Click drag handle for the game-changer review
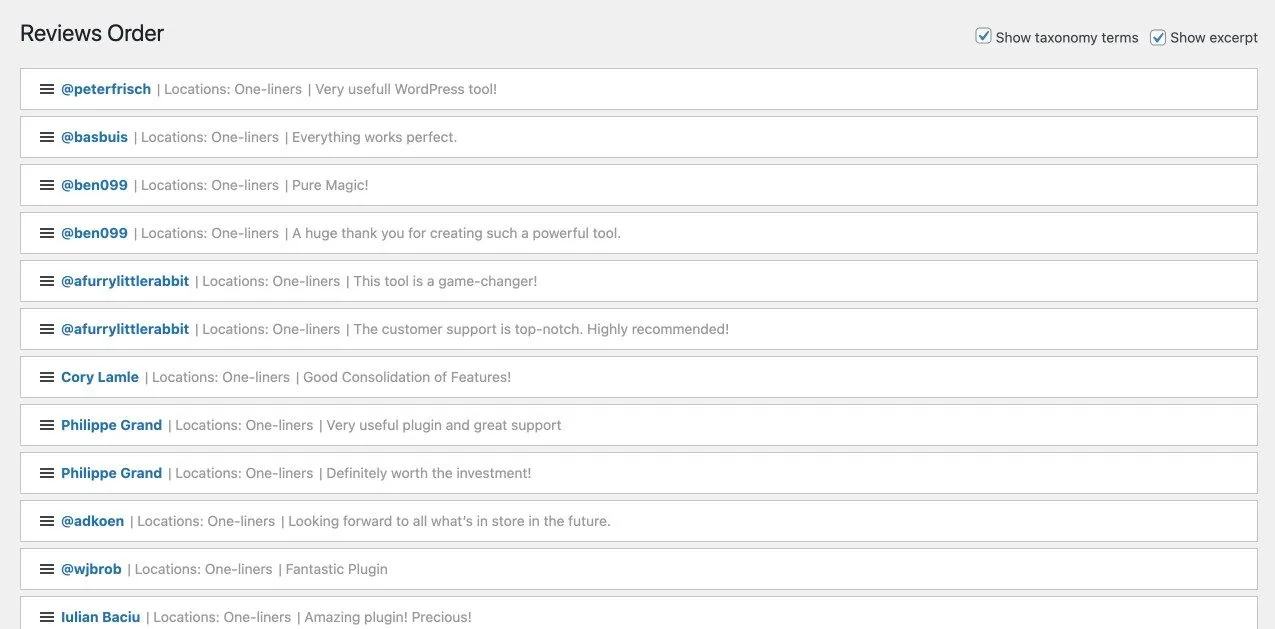 [x=47, y=281]
